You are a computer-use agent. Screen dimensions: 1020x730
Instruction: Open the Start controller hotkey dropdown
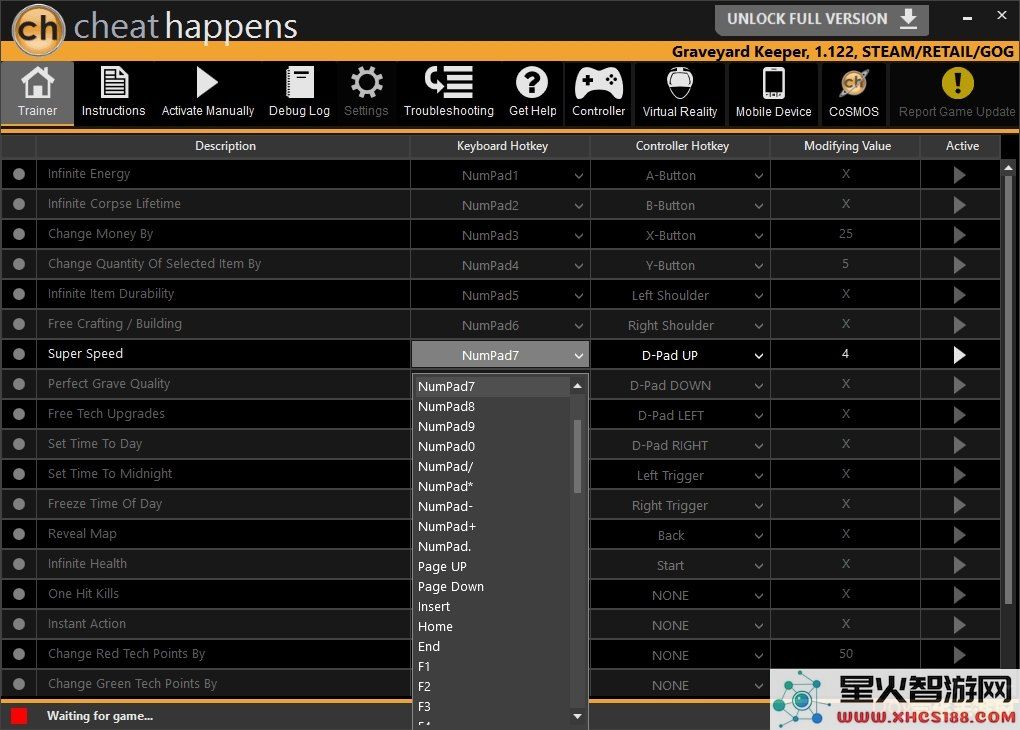coord(680,565)
